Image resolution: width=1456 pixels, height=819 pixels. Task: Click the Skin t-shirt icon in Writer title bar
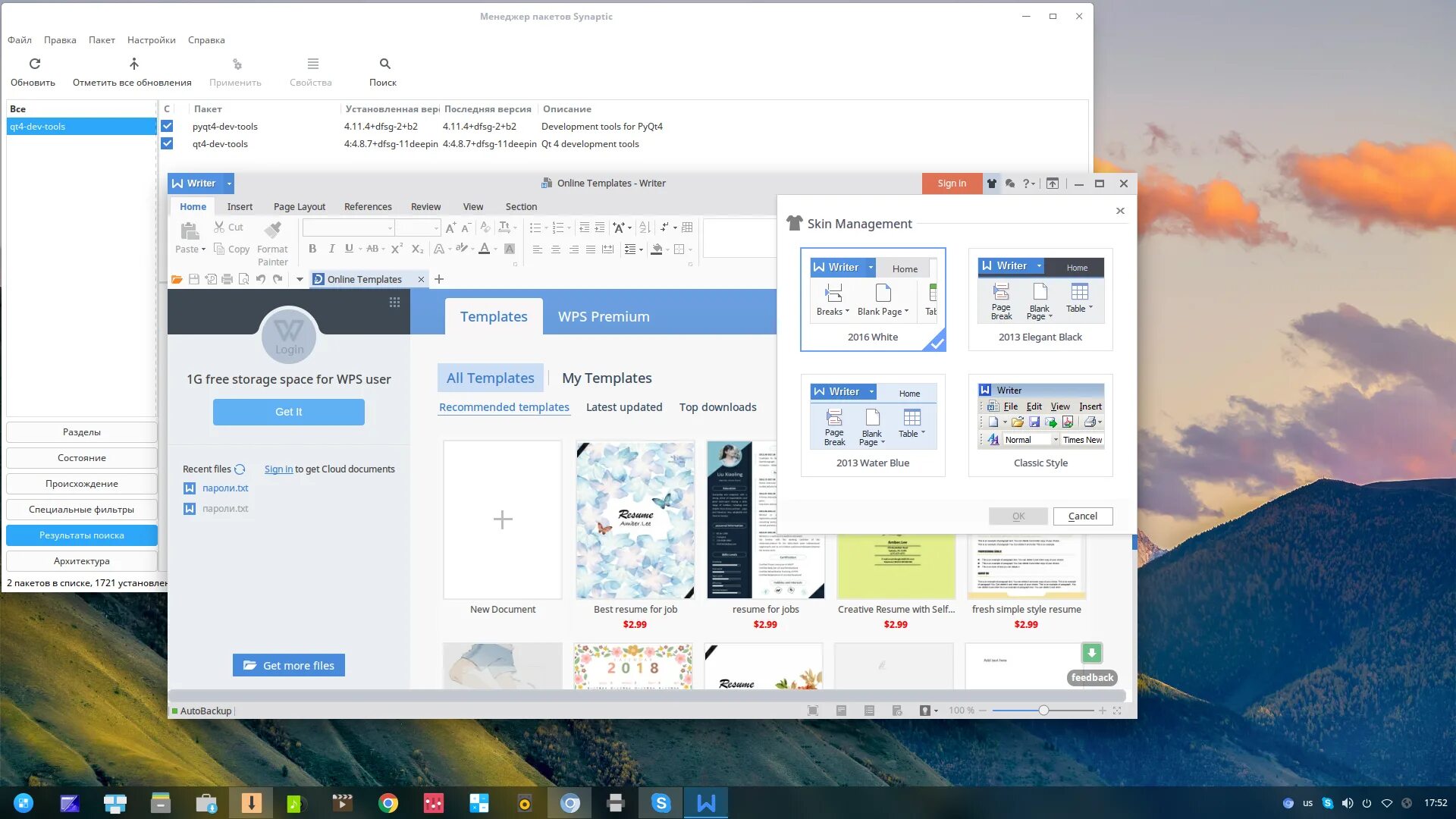click(x=991, y=184)
